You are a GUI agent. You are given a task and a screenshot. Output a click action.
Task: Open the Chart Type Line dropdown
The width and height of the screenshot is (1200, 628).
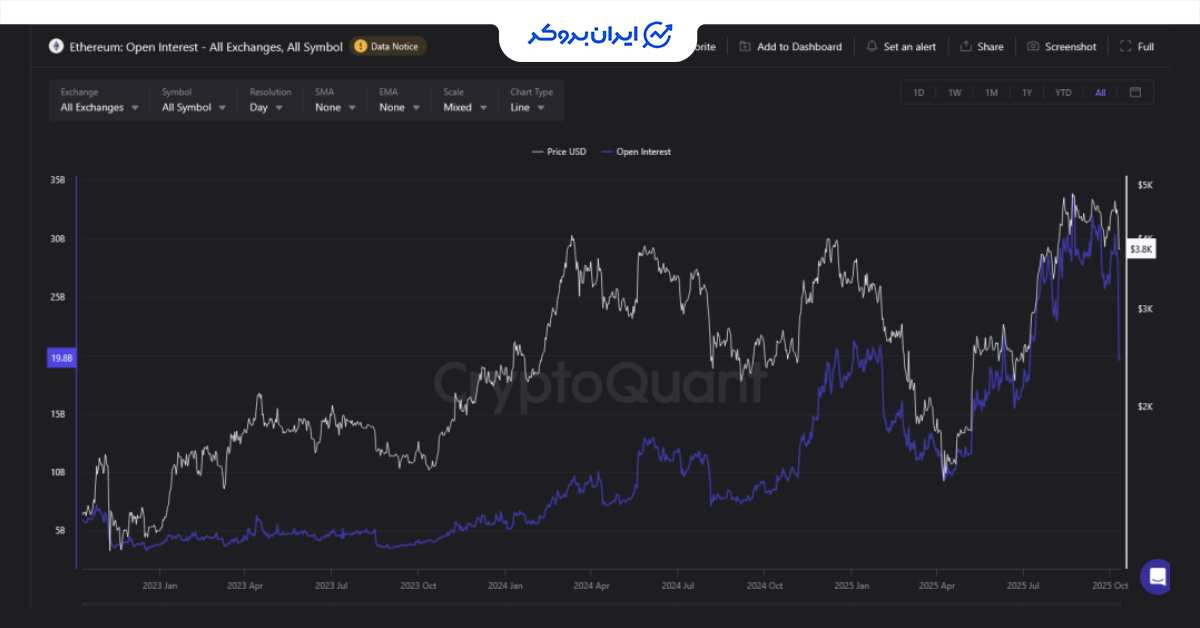[x=527, y=107]
